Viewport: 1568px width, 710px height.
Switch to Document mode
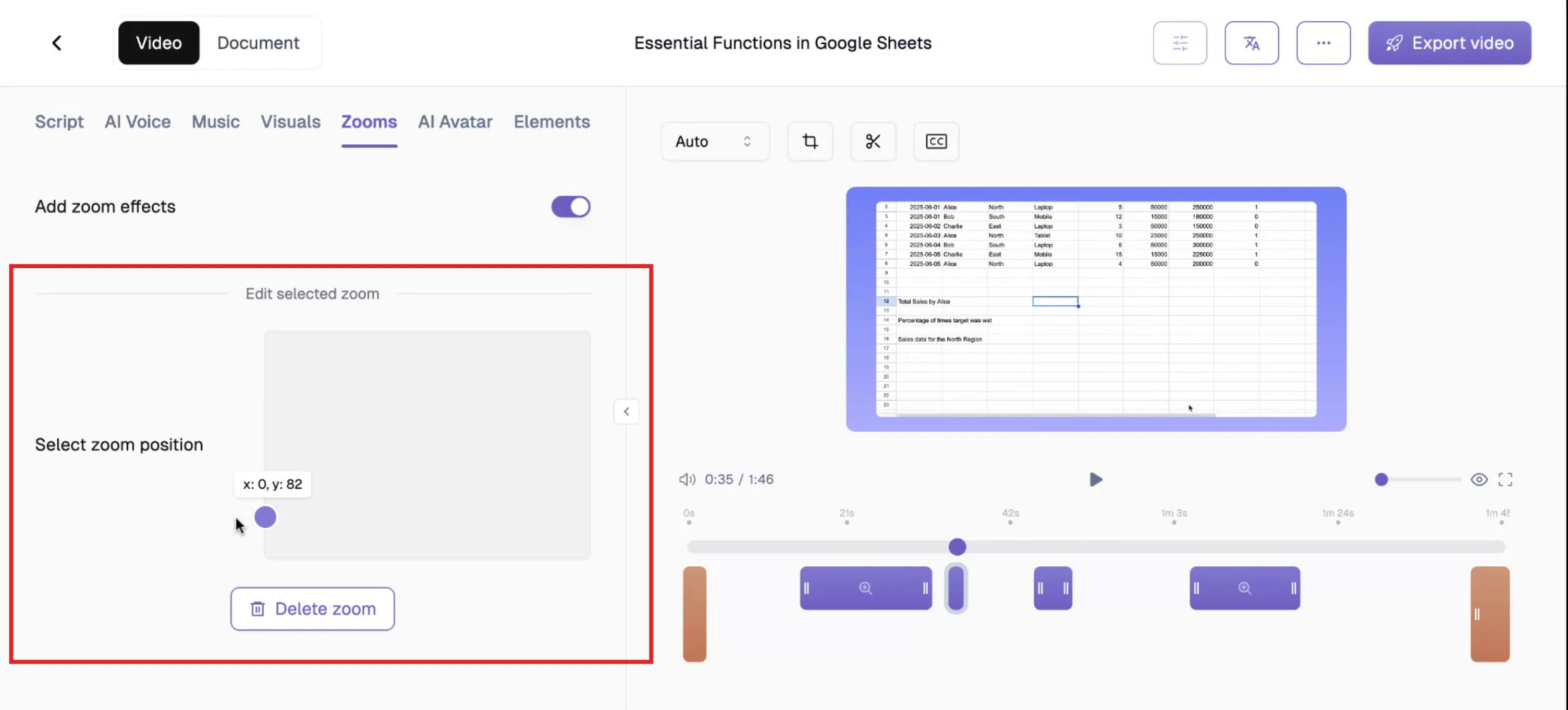tap(258, 43)
